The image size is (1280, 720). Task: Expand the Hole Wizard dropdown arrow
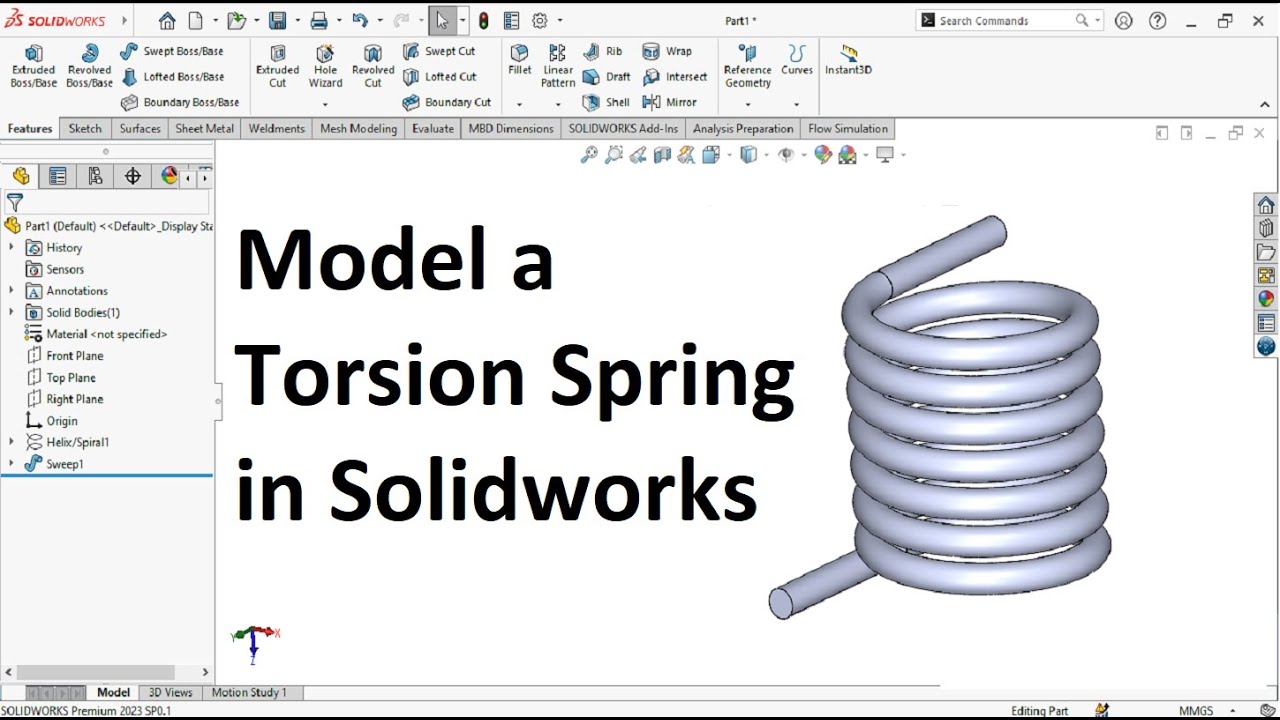point(325,104)
